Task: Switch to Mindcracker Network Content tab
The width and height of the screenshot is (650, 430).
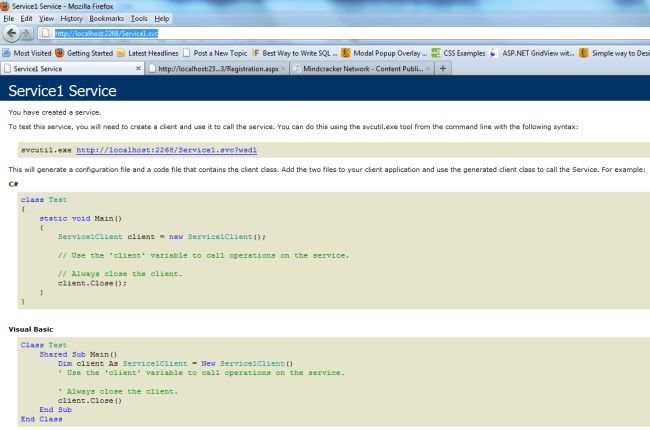Action: pos(361,69)
